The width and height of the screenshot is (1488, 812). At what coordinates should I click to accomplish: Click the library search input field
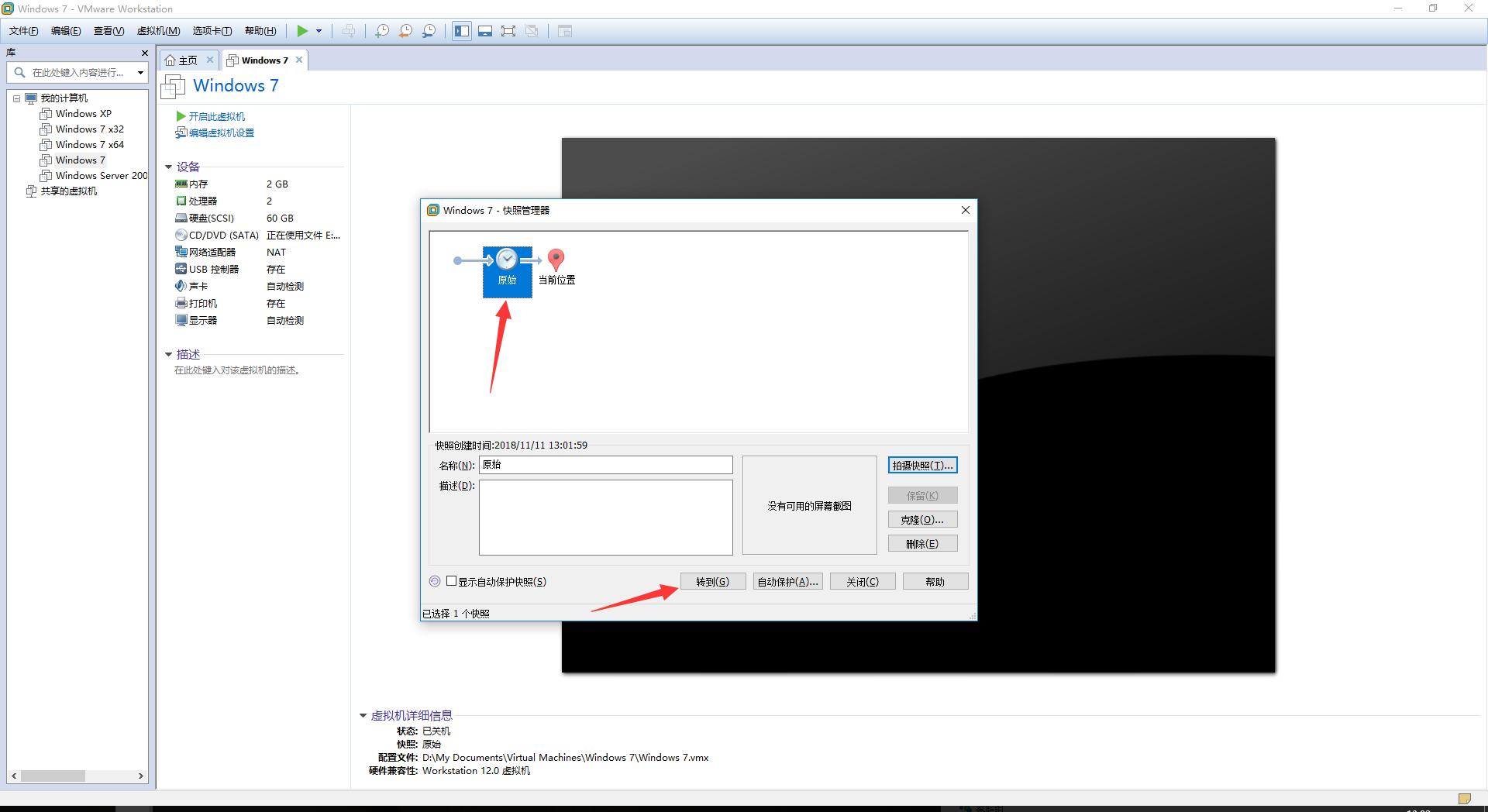(77, 72)
